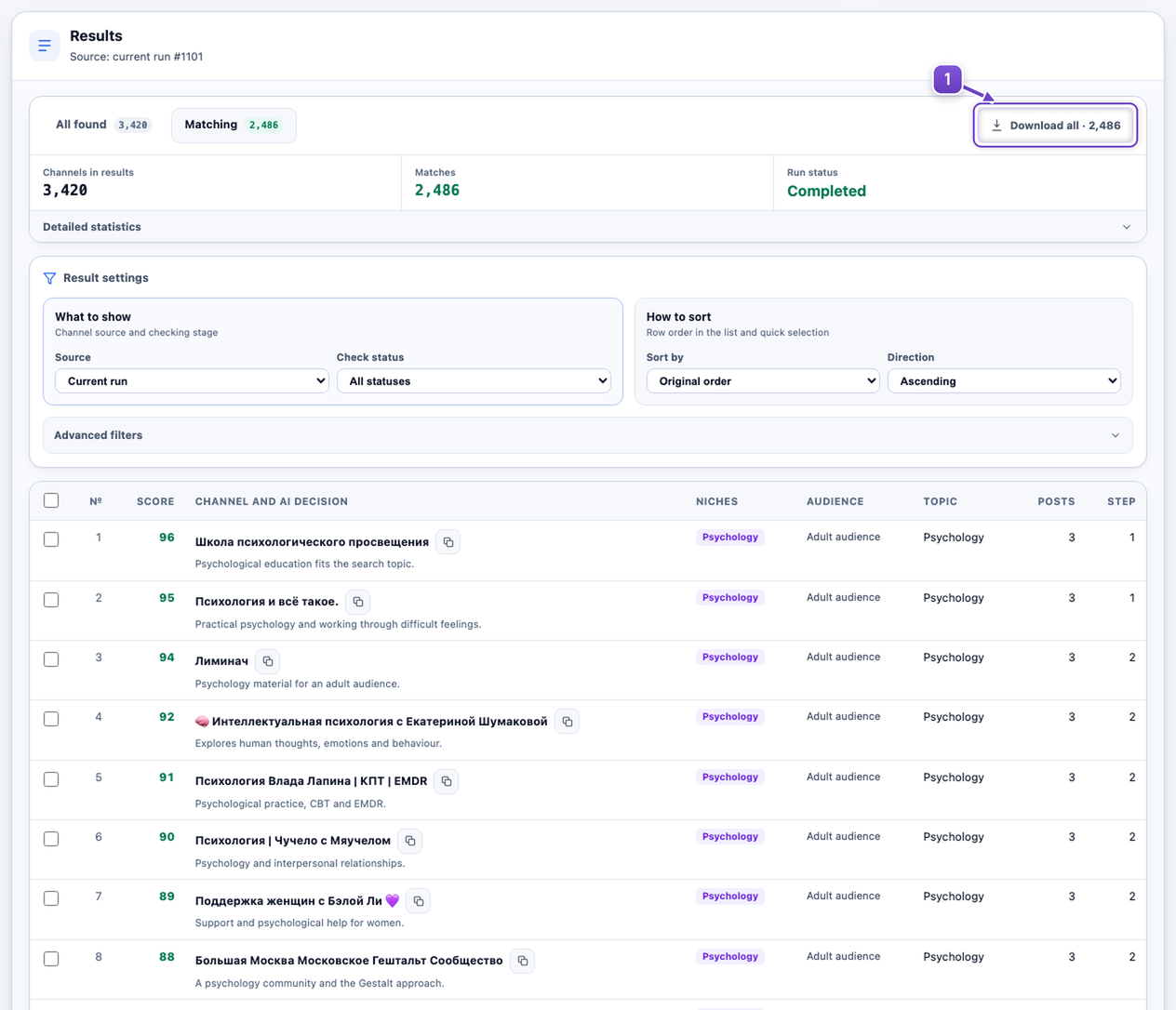Expand the Advanced filters section
This screenshot has height=1010, width=1176.
pyautogui.click(x=588, y=435)
